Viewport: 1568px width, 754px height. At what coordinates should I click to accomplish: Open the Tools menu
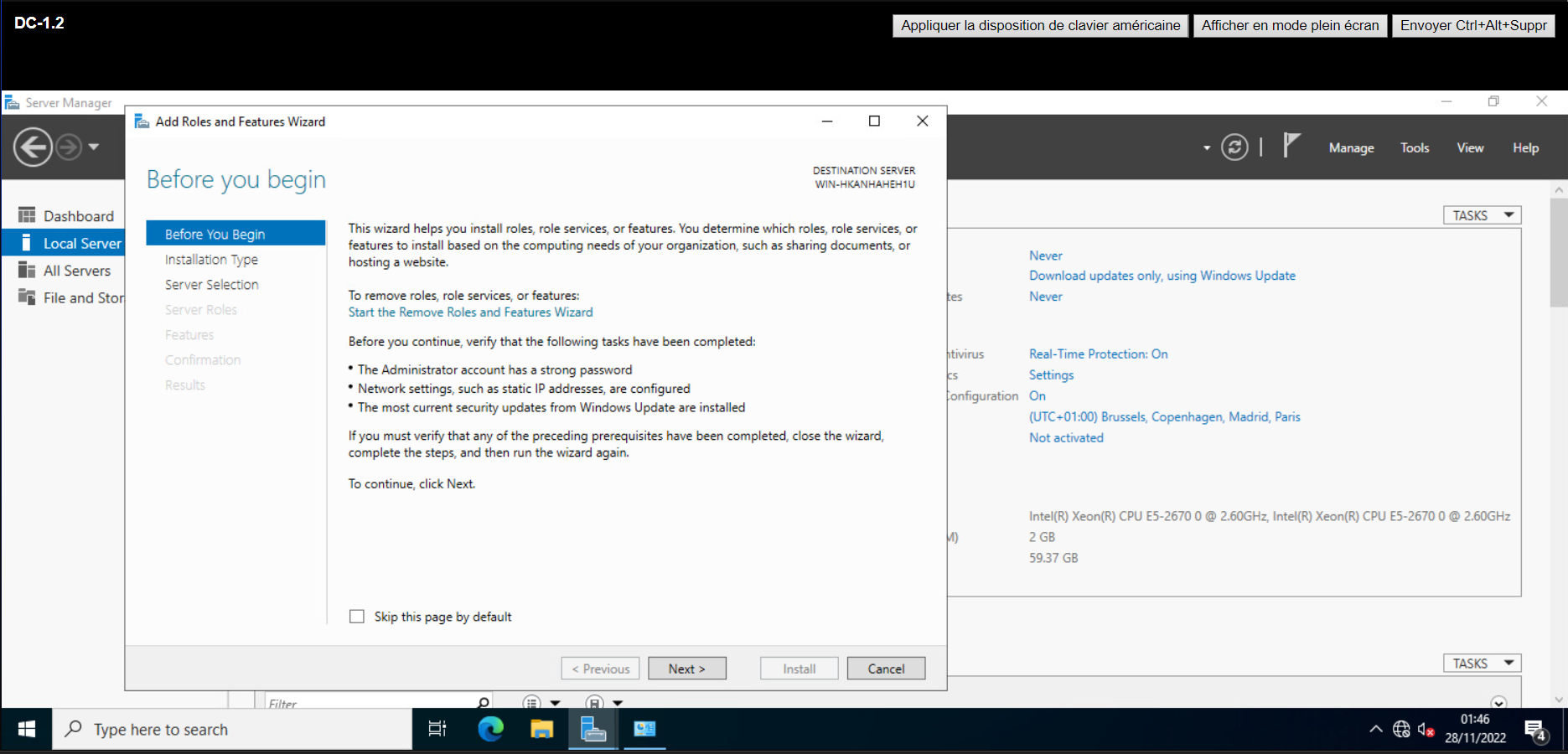[1415, 148]
